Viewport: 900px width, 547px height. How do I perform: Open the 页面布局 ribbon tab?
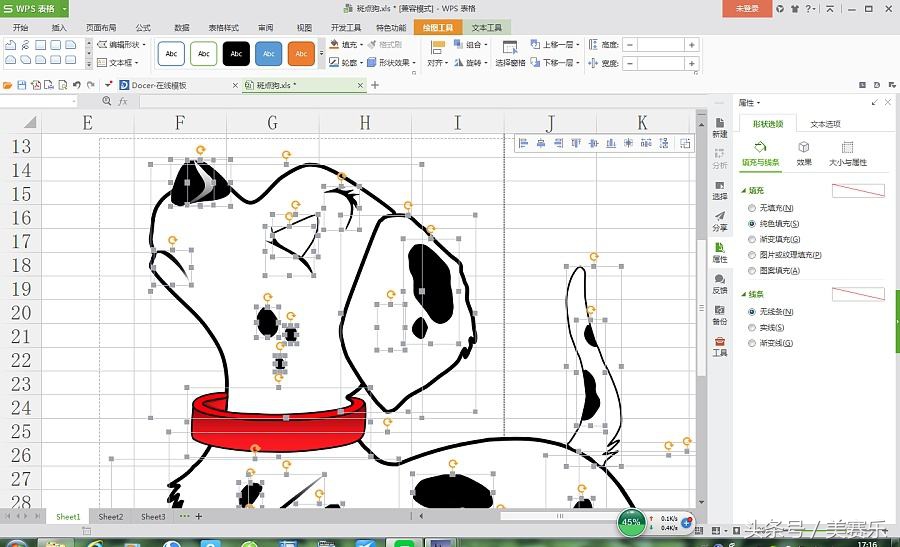click(101, 27)
